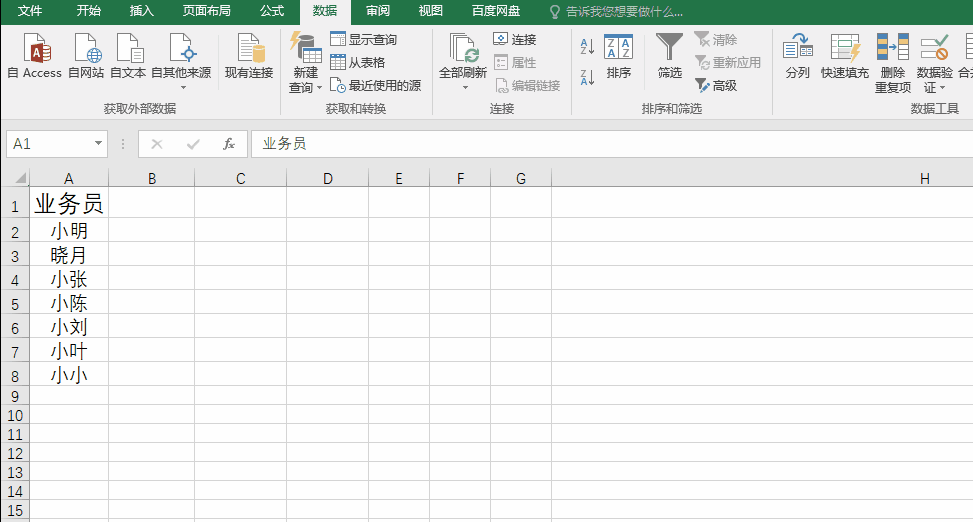Click Connections (连接) icon button
Image resolution: width=973 pixels, height=522 pixels.
514,40
